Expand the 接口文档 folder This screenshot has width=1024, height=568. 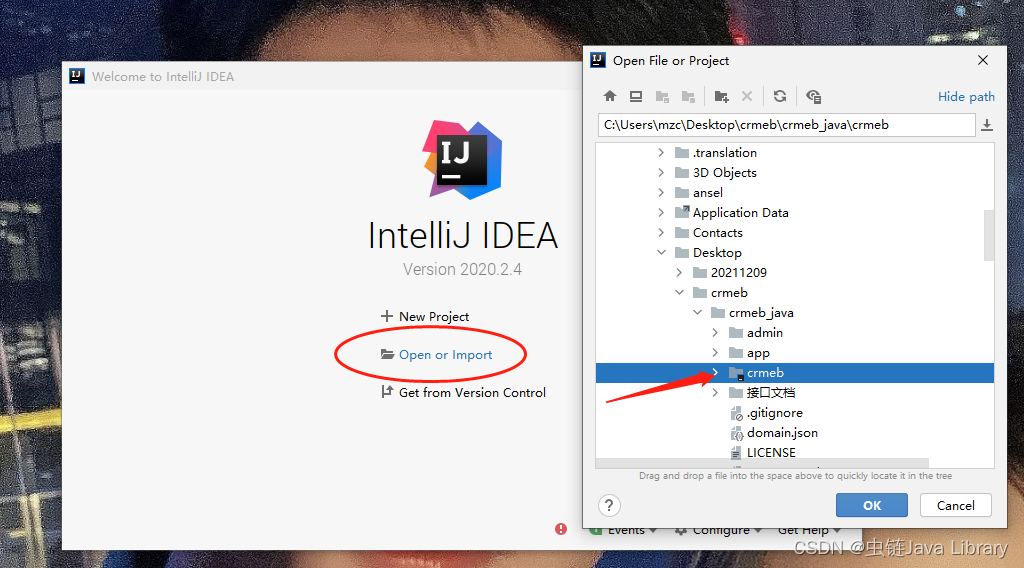coord(715,392)
